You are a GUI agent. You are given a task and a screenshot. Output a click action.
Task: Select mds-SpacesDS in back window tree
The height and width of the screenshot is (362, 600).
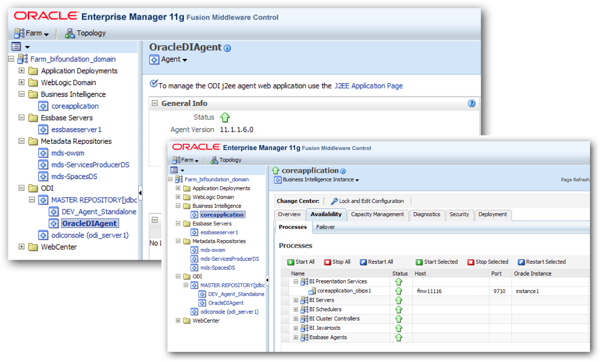tap(74, 176)
